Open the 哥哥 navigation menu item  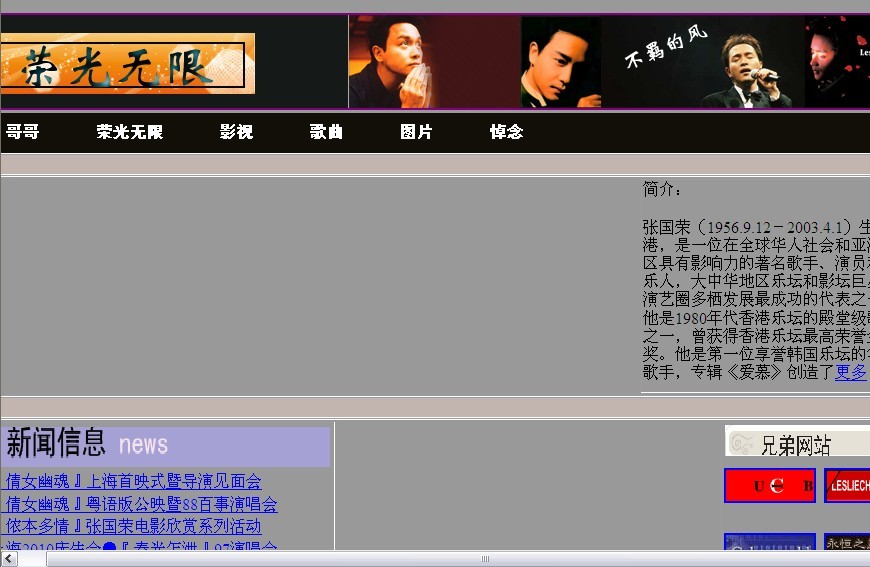pos(22,132)
